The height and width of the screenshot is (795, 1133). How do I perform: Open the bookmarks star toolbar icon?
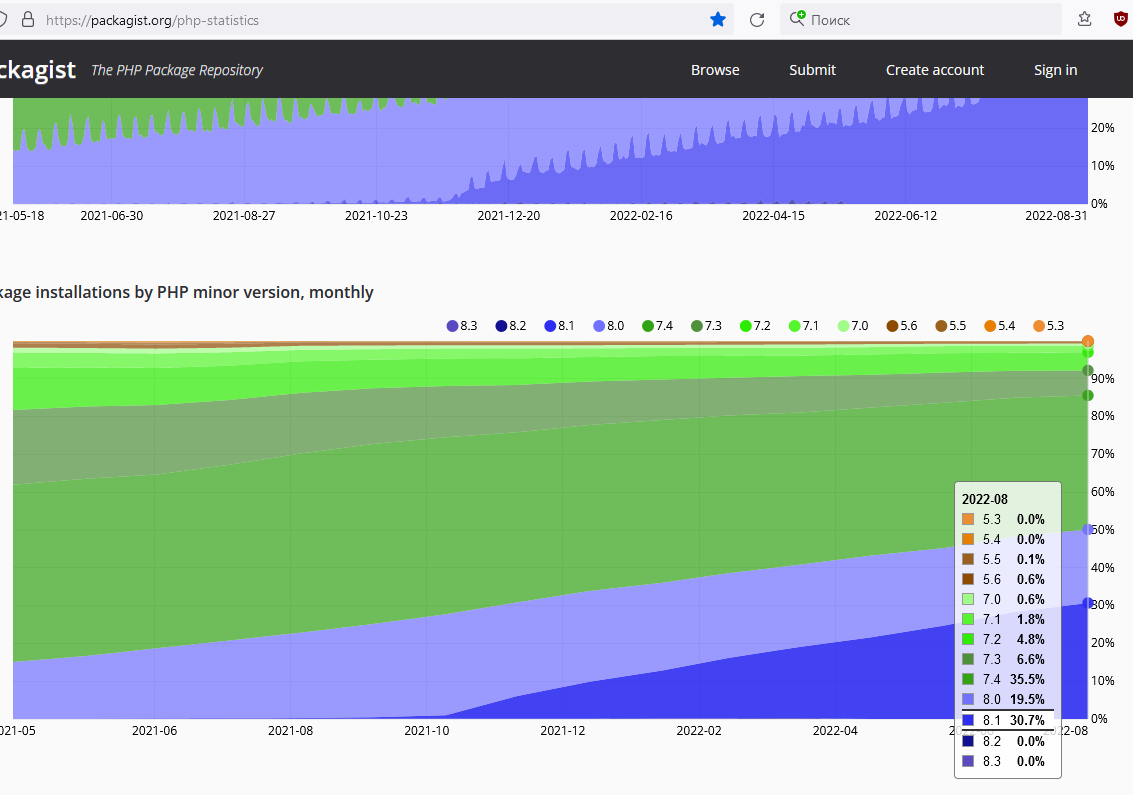click(x=1084, y=20)
